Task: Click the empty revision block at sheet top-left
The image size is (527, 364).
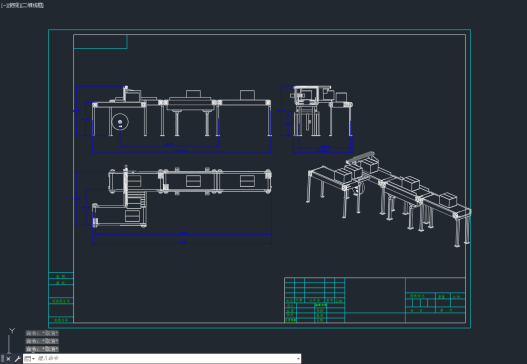Action: (x=100, y=42)
